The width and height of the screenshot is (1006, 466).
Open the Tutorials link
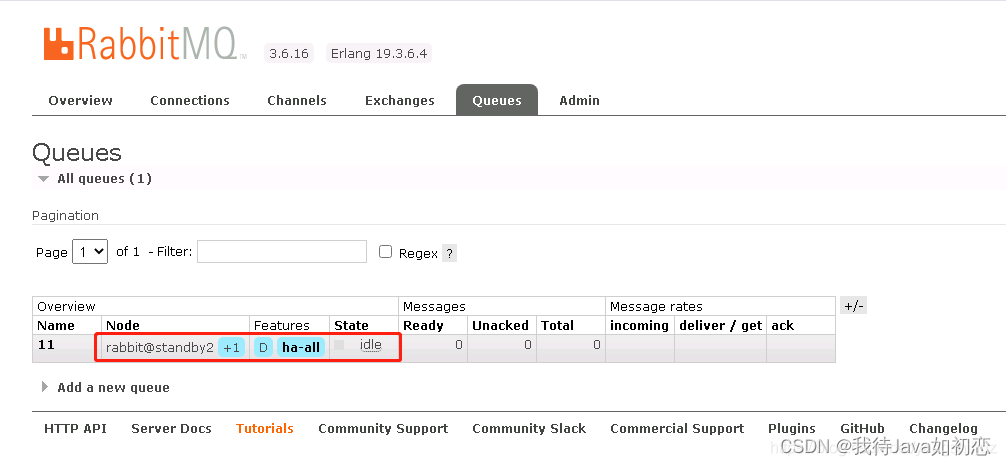tap(265, 429)
